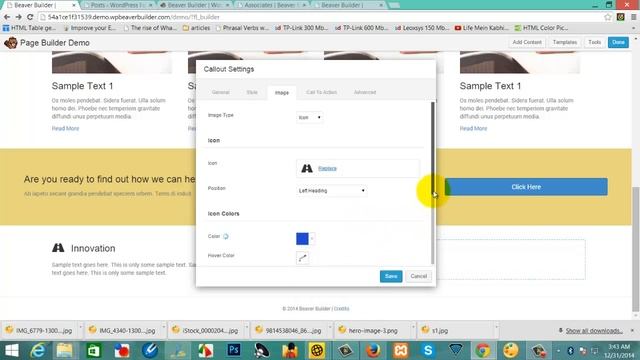
Task: Open the blue Color swatch picker
Action: 302,239
